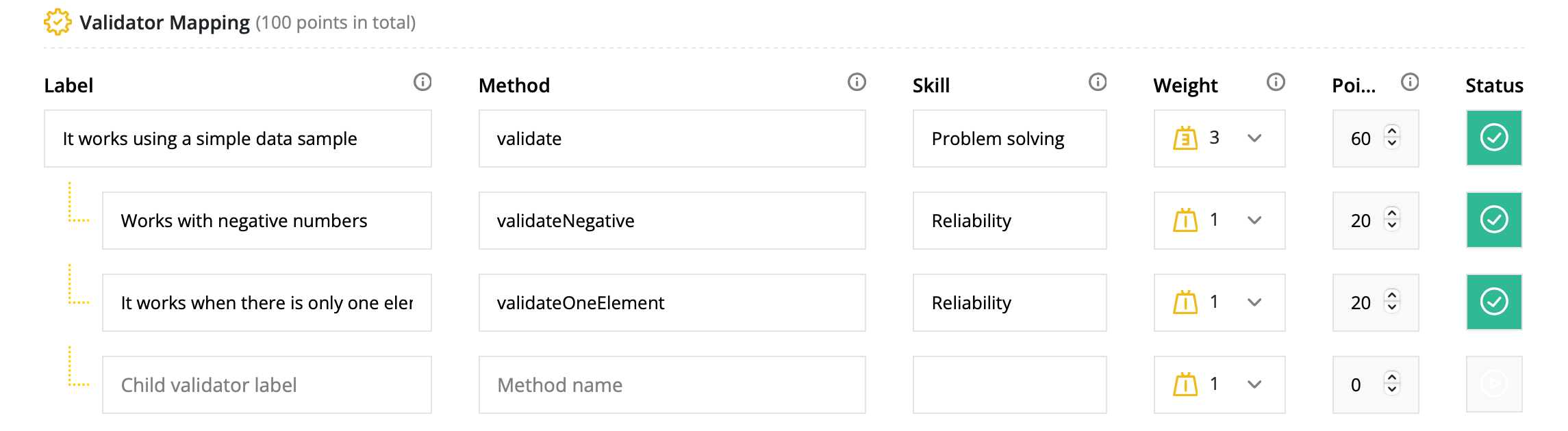Click the Validator Mapping gear badge icon

point(58,22)
